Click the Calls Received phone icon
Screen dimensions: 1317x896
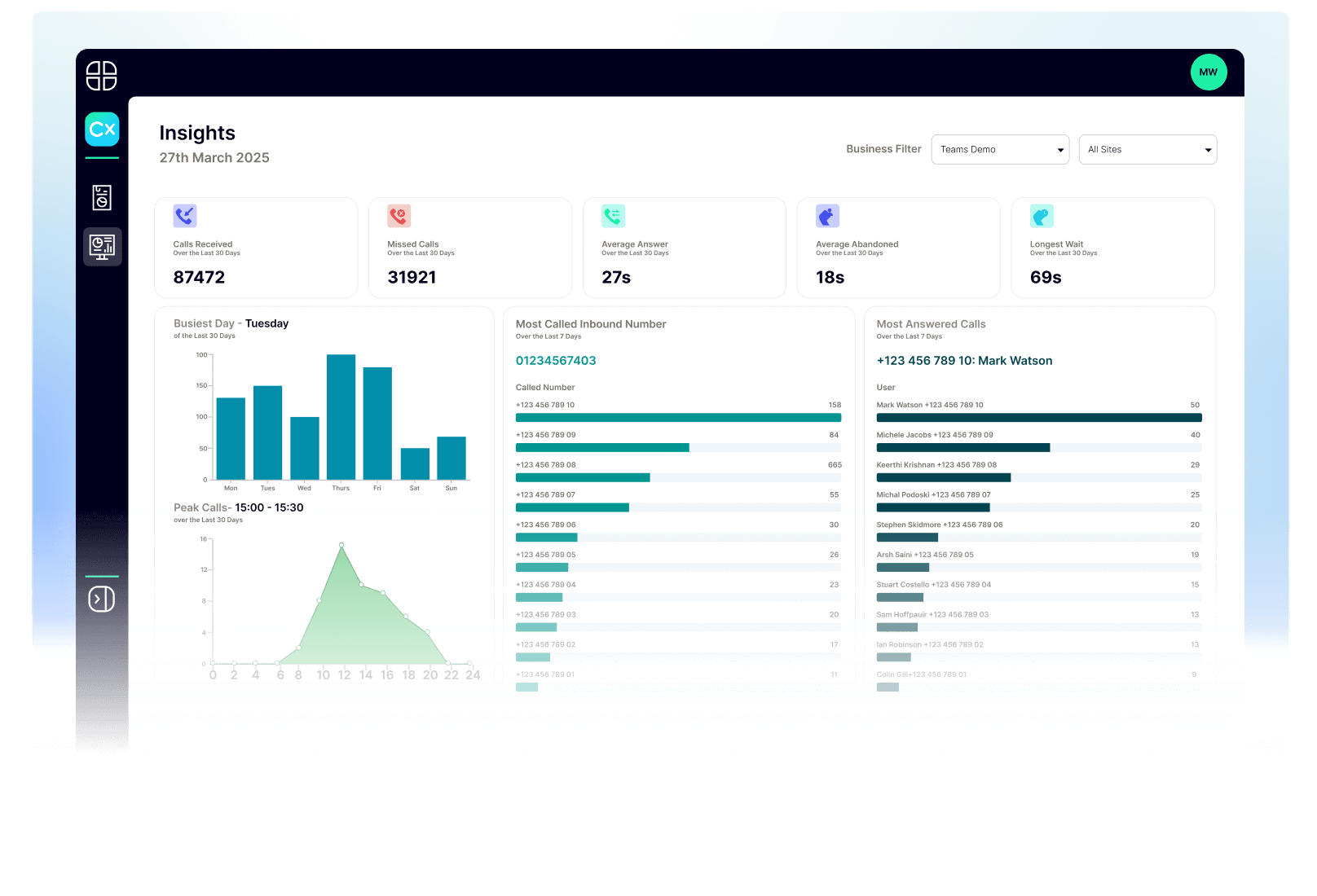[185, 216]
